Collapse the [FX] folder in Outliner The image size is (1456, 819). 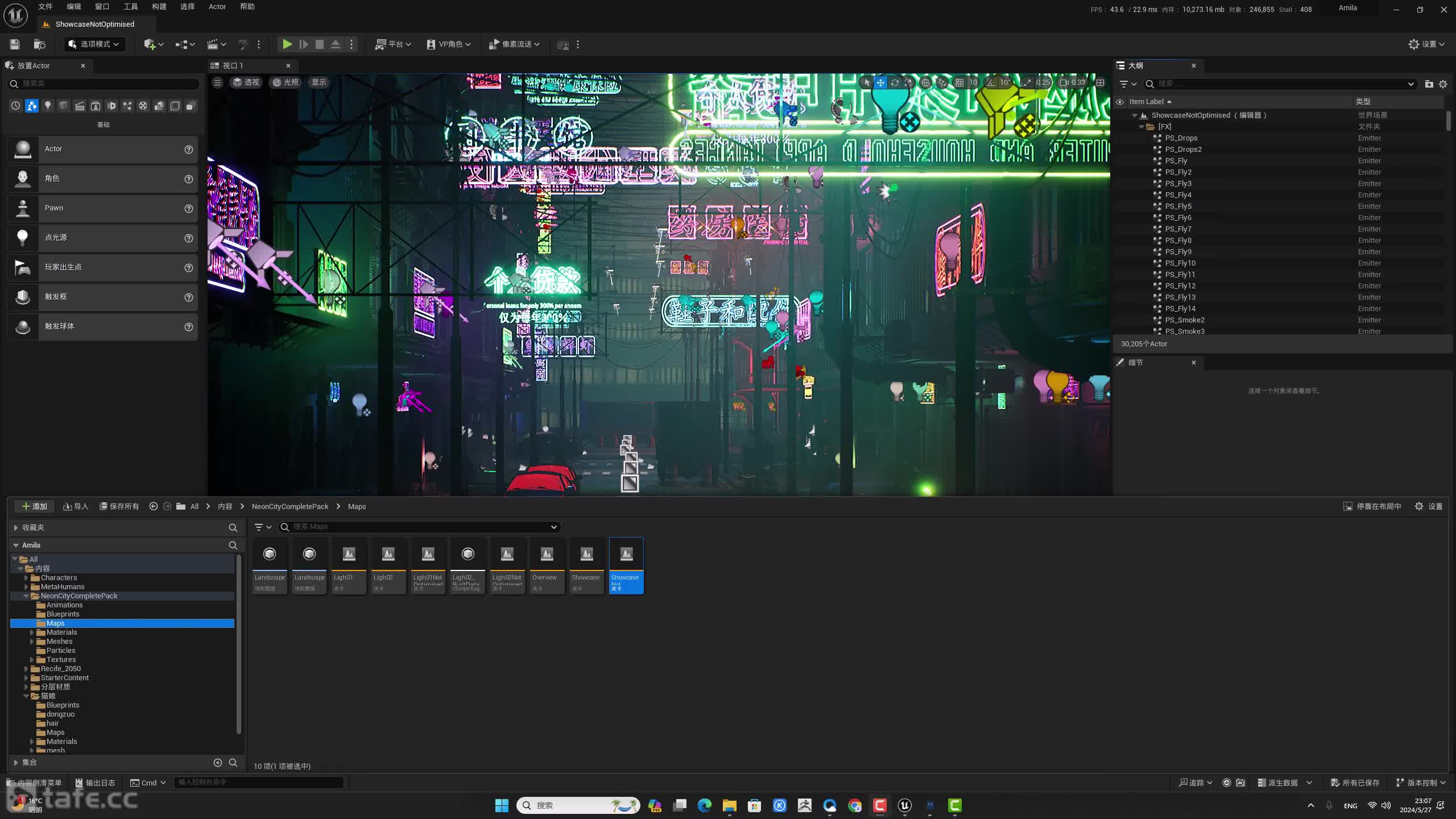pos(1141,127)
